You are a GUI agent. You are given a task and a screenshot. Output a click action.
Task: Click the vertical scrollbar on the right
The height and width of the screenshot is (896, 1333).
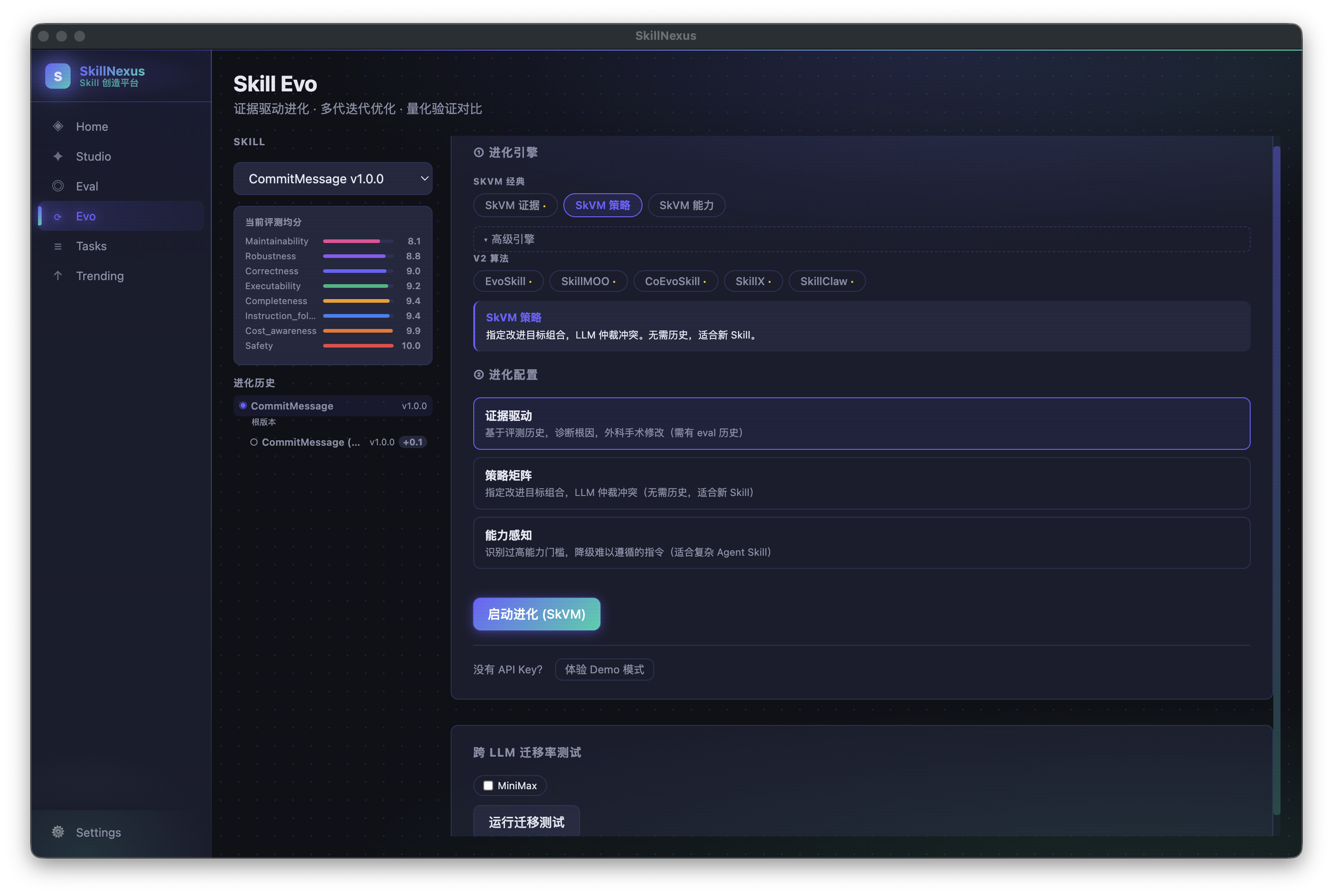tap(1276, 480)
